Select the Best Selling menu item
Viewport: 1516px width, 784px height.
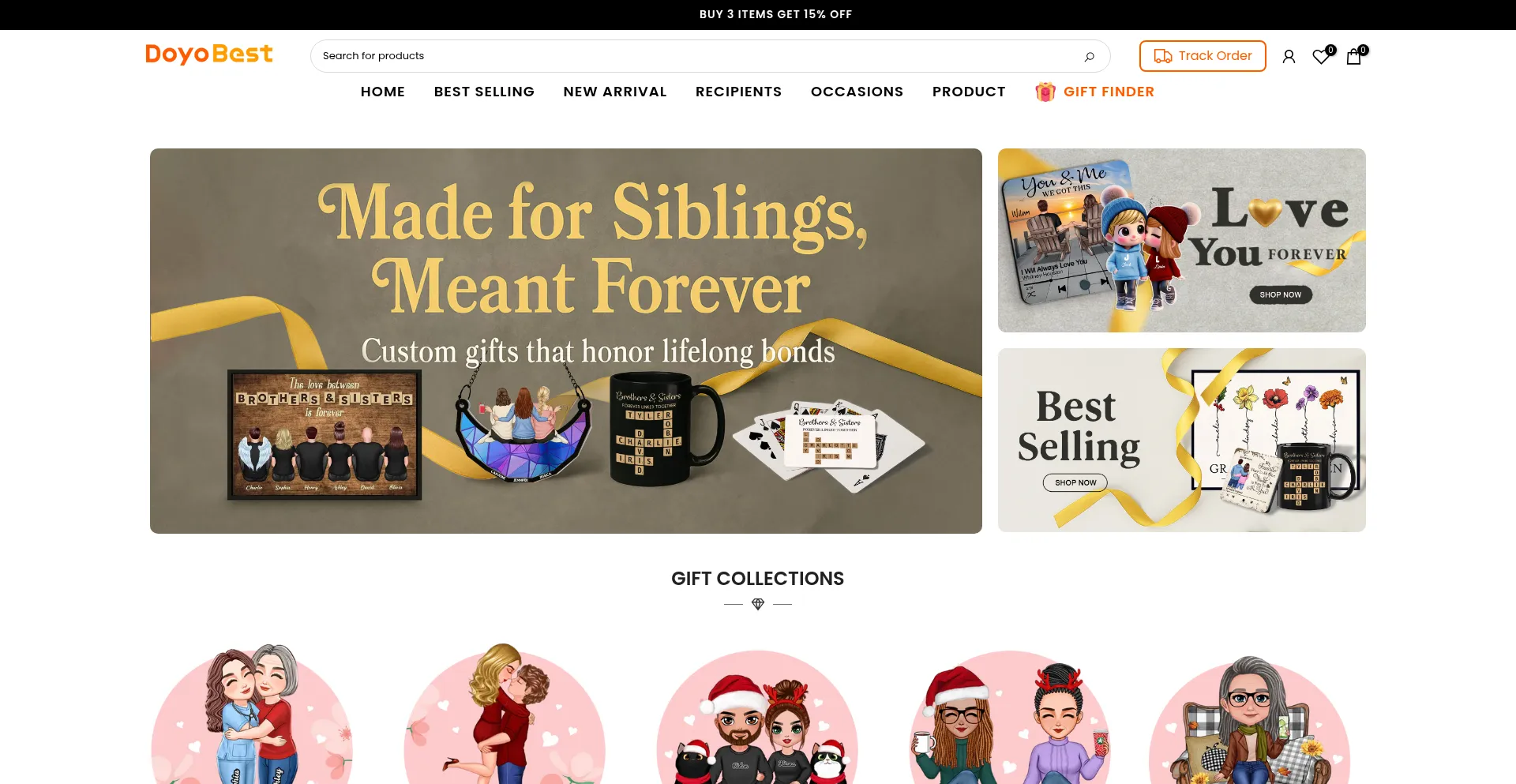point(484,92)
